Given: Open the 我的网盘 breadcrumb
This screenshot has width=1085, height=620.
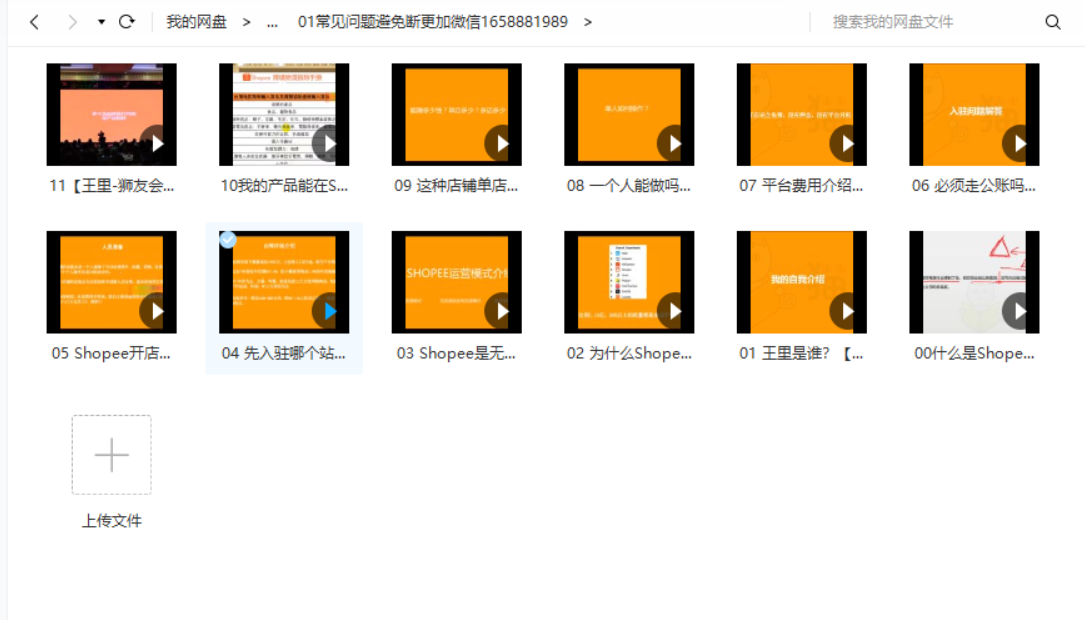Looking at the screenshot, I should 197,22.
